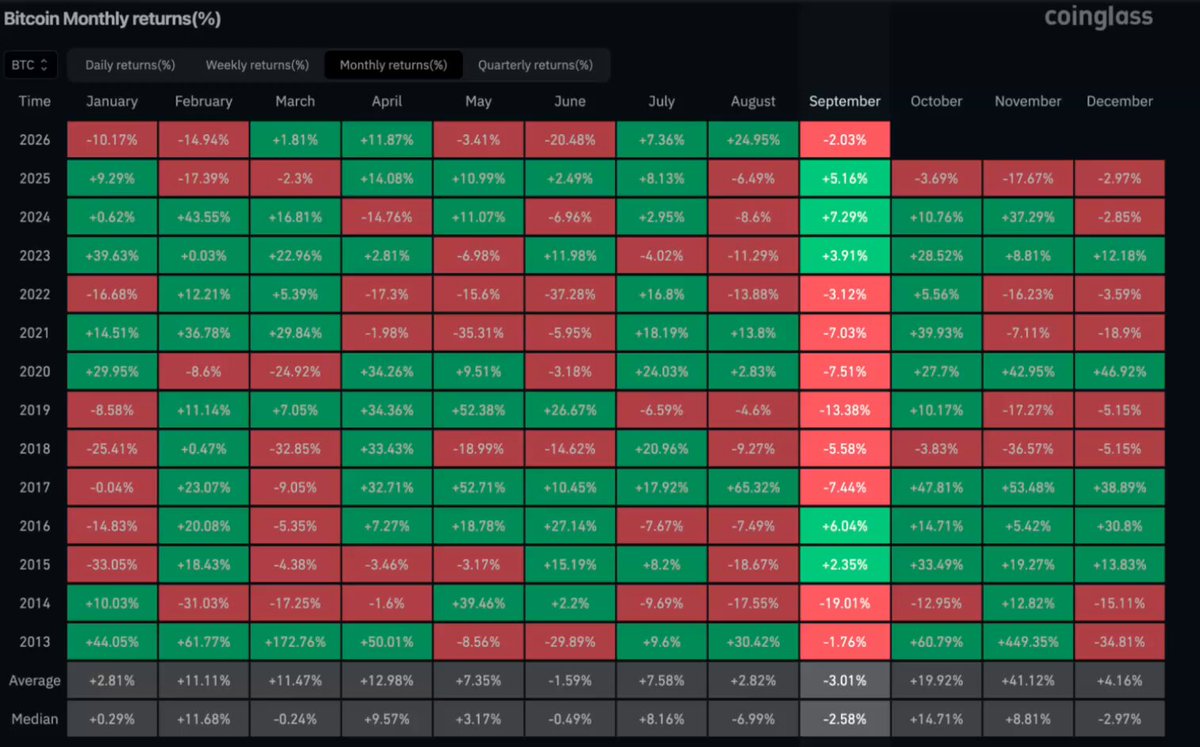Switch to Weekly returns(%) tab

[257, 65]
